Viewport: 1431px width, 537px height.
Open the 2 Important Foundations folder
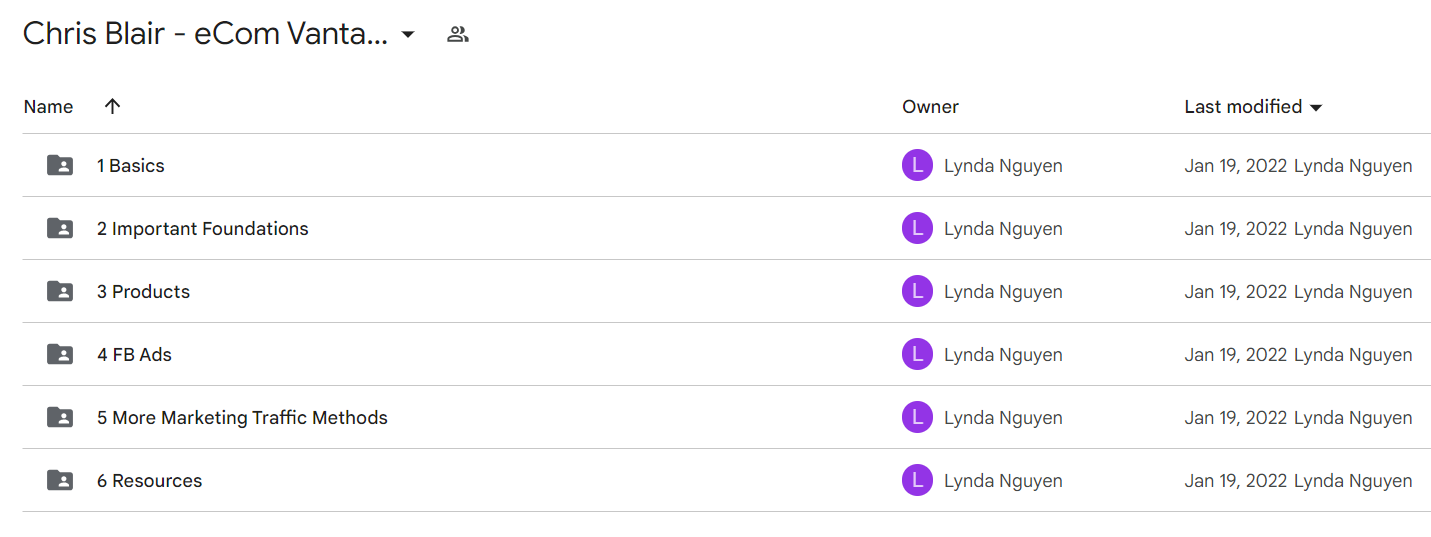tap(202, 229)
